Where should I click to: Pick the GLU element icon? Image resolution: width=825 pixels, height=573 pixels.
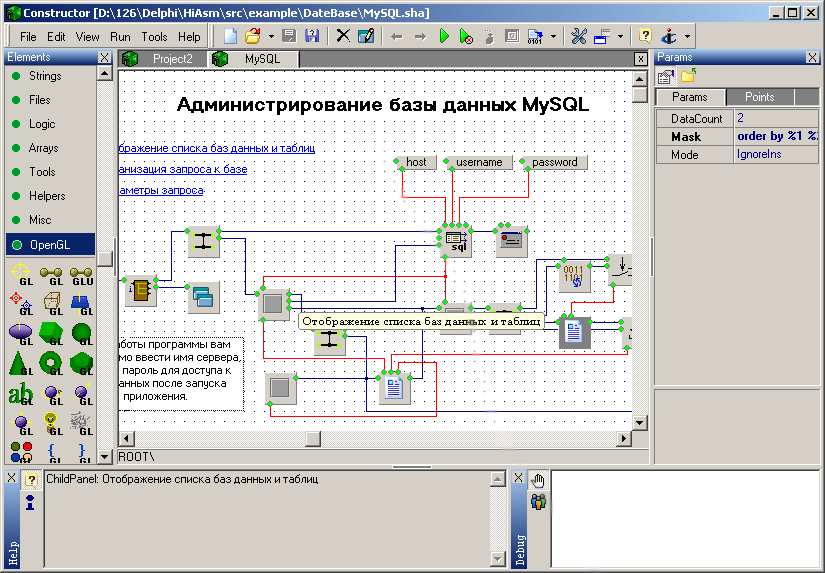(x=82, y=274)
